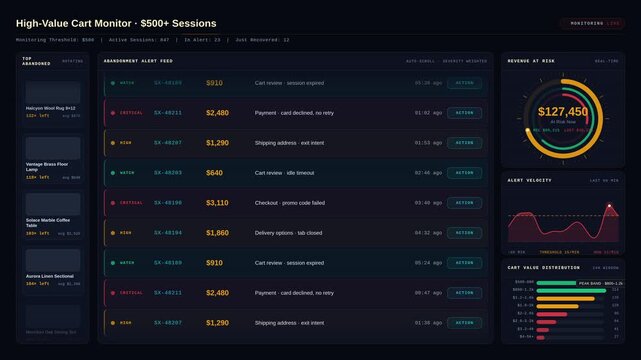Click ACTION for SX-48211 alert 01:02 ago

pyautogui.click(x=464, y=113)
